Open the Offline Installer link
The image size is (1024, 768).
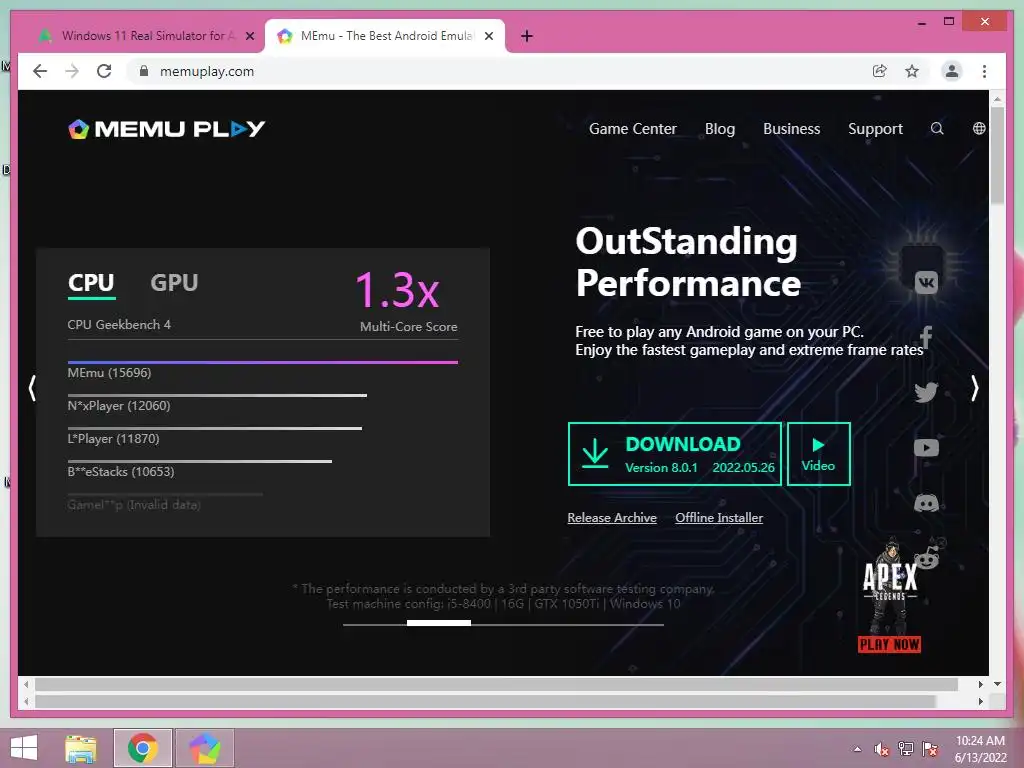[719, 518]
